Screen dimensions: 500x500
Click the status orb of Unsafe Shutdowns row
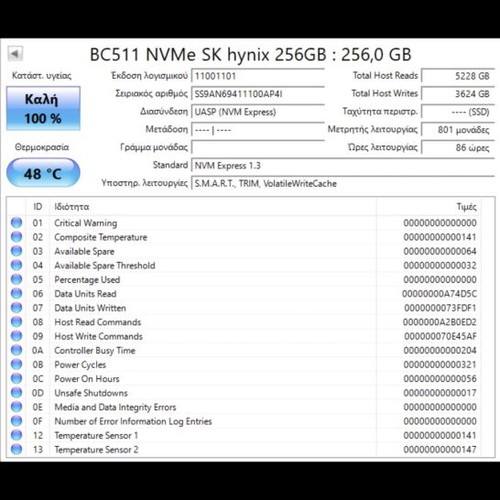[x=16, y=393]
